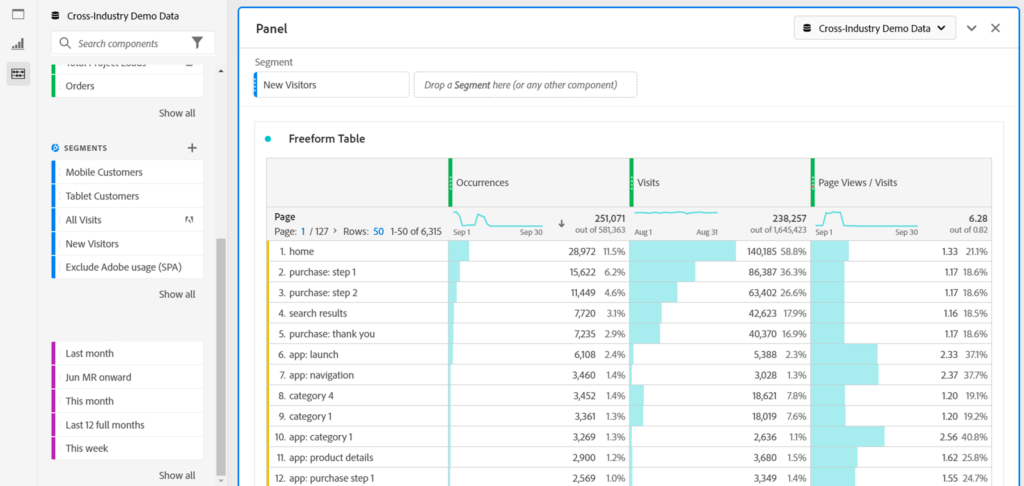Click the filter funnel icon in search
The image size is (1024, 486).
[197, 43]
